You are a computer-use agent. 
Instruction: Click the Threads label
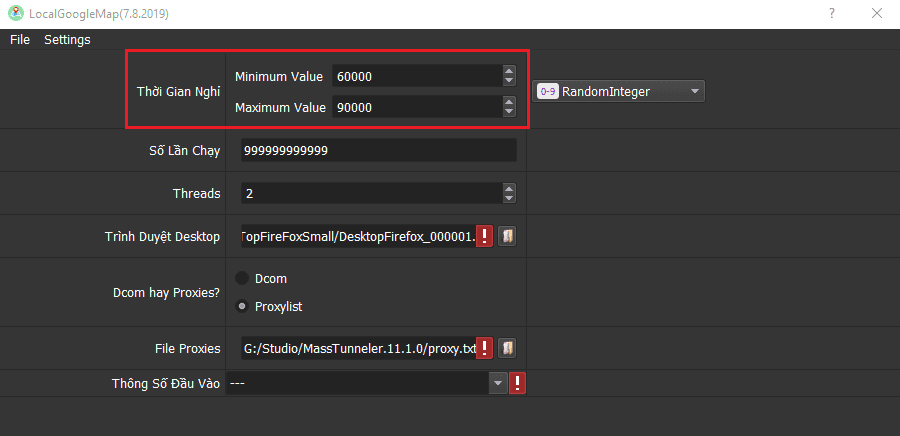point(196,193)
